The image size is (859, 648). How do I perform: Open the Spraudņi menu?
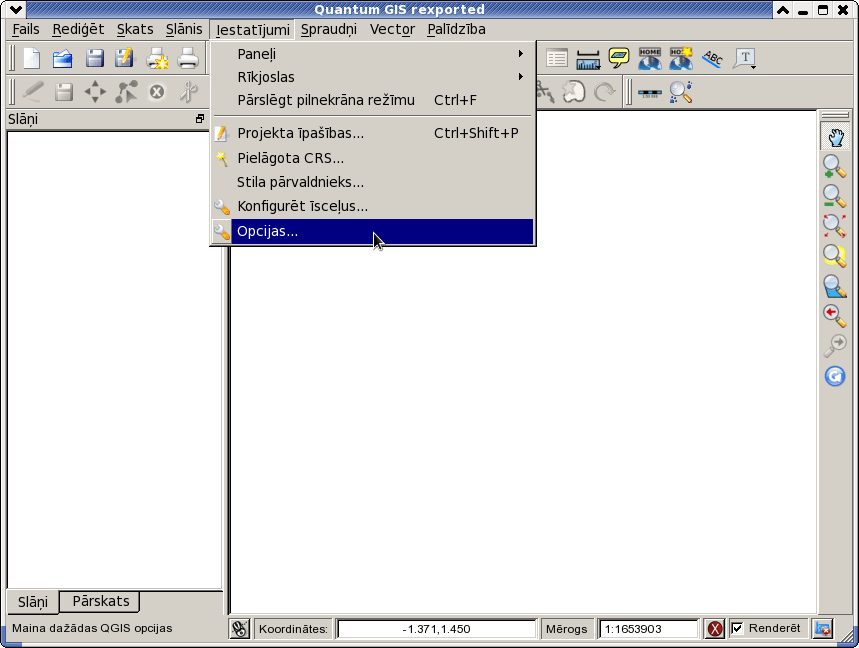(329, 29)
